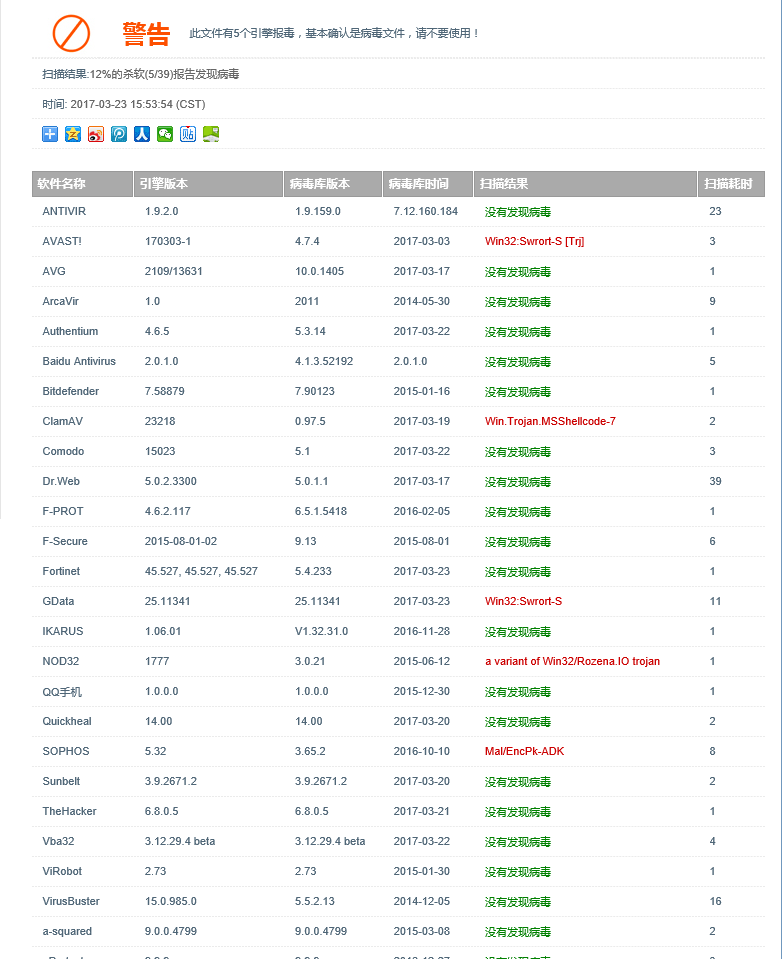Select VirusBuster engine name
The width and height of the screenshot is (782, 959).
pos(71,900)
